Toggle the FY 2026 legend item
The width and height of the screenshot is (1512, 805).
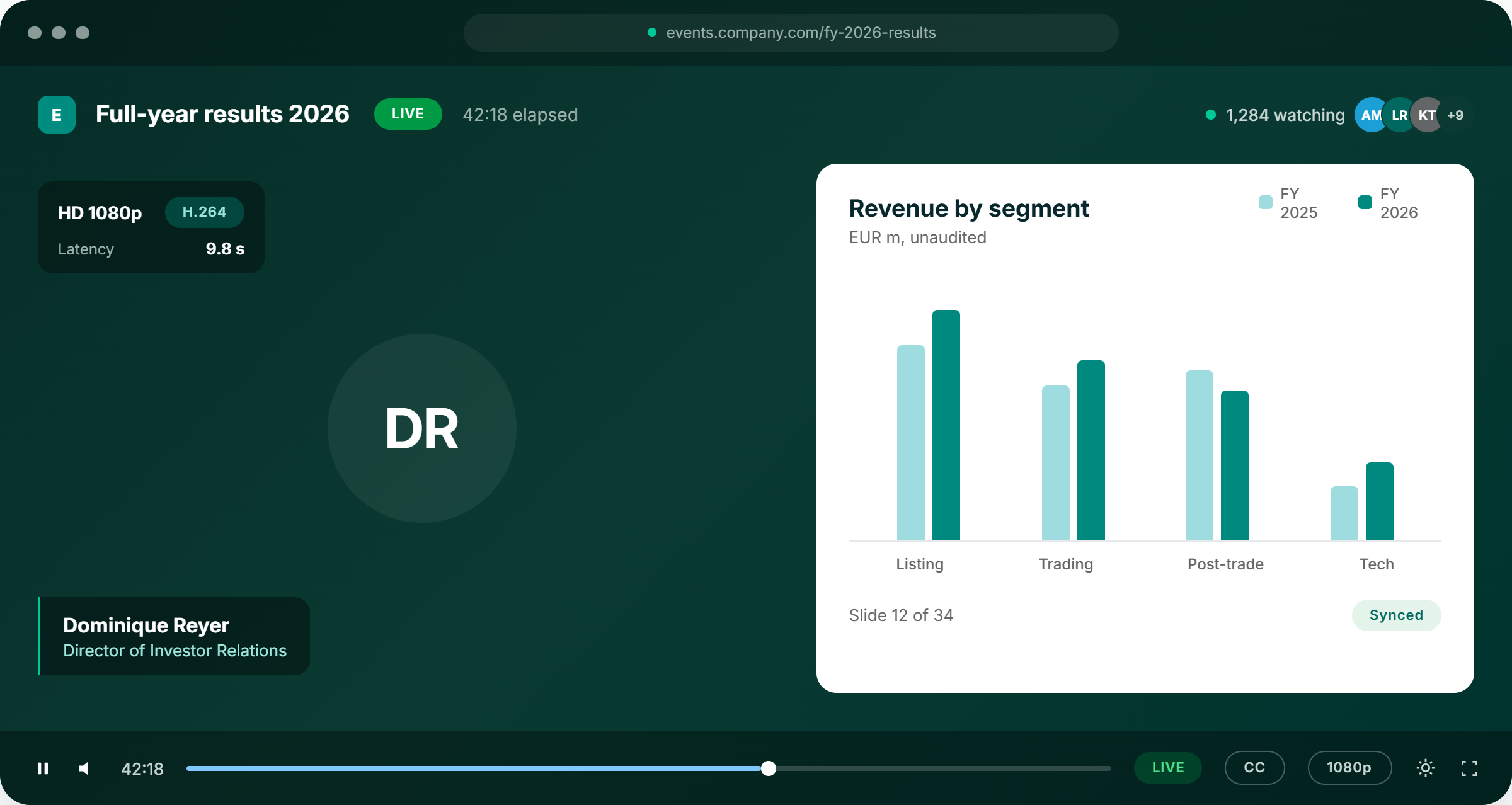pos(1389,203)
